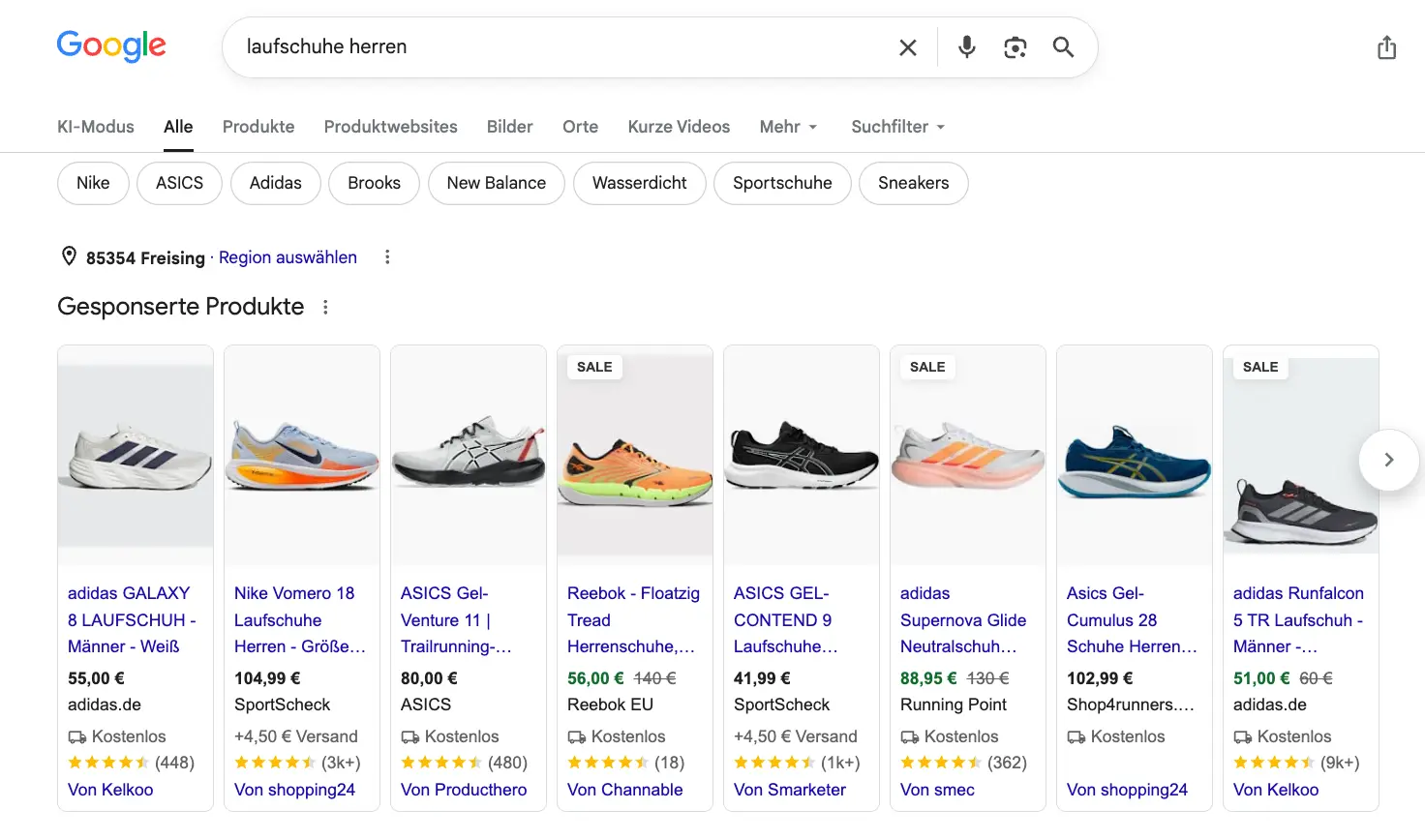Open the adidas GALAXY 8 LAUFSCHUH product link

coord(132,619)
